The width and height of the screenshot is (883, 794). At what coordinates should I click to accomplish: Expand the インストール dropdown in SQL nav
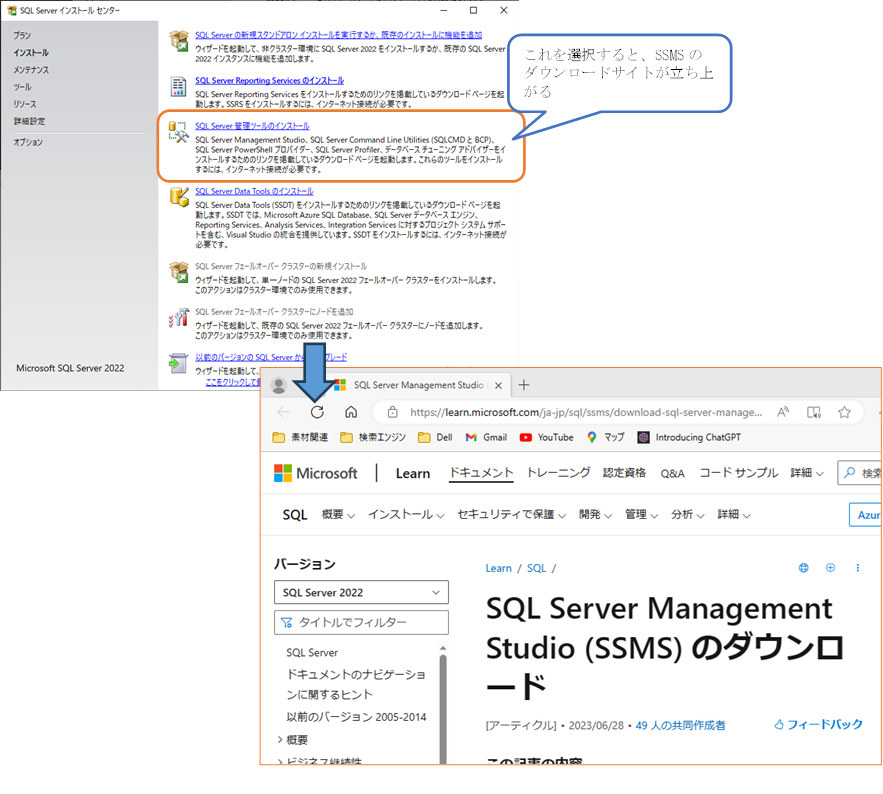point(406,515)
